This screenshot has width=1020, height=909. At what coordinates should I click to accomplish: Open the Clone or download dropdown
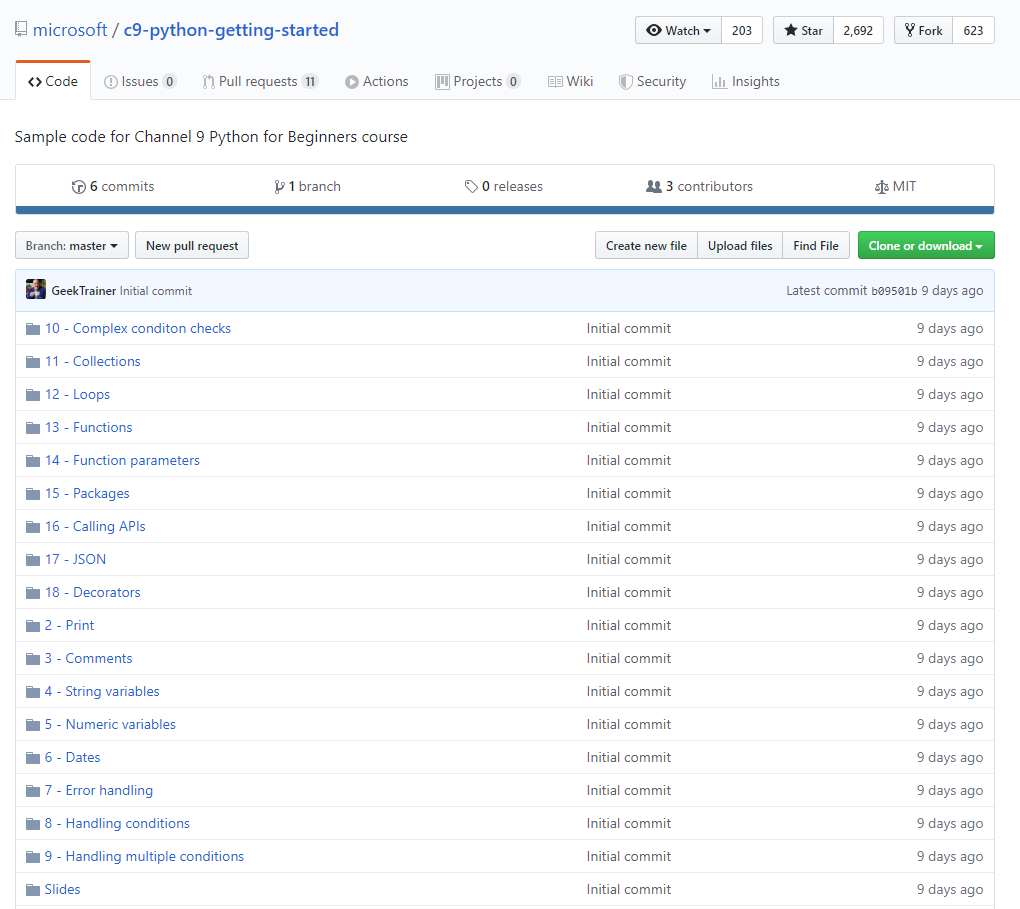click(925, 246)
